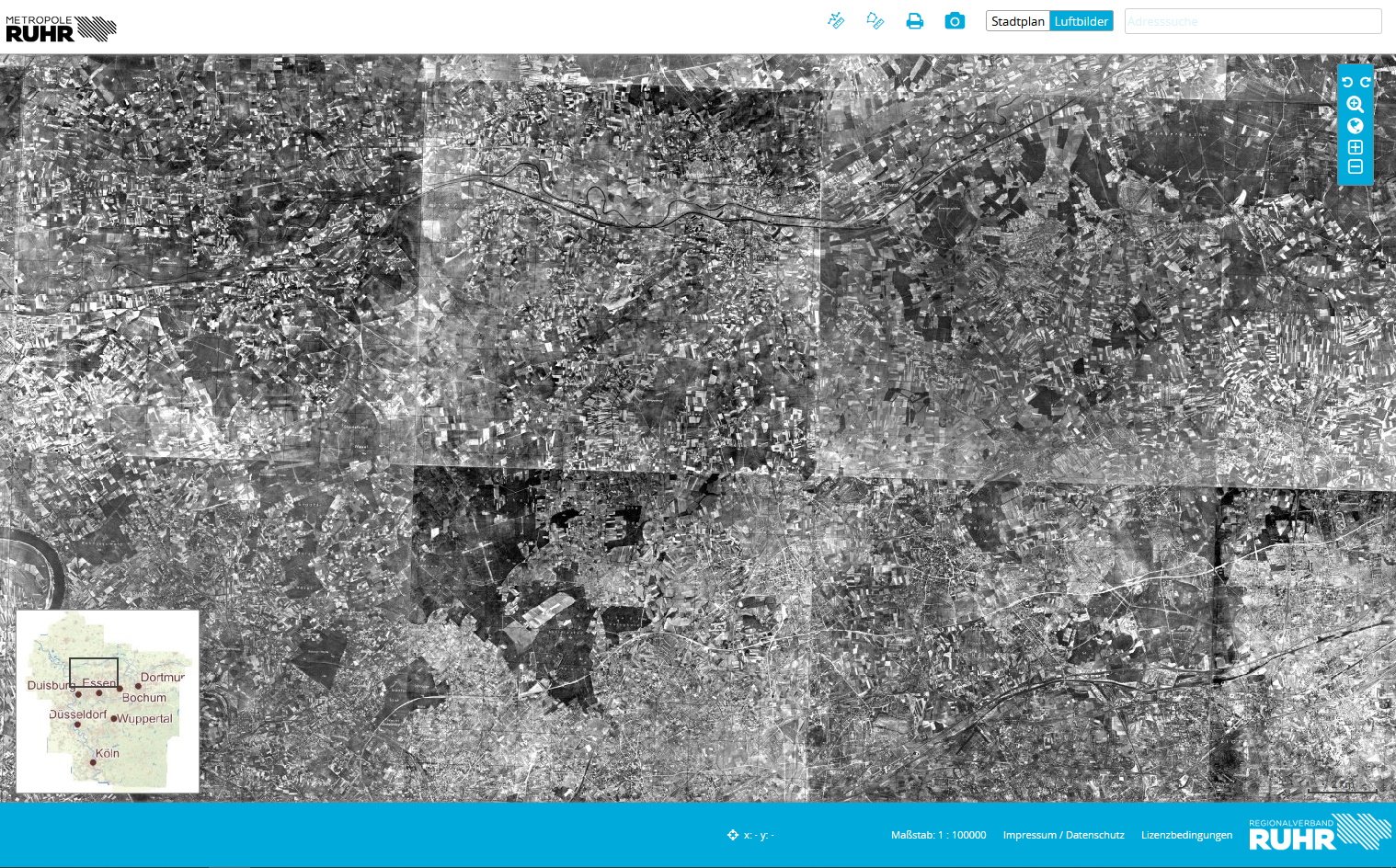Click the Regionalverband Ruhr footer logo
Screen dimensions: 1396x868
[x=1320, y=831]
